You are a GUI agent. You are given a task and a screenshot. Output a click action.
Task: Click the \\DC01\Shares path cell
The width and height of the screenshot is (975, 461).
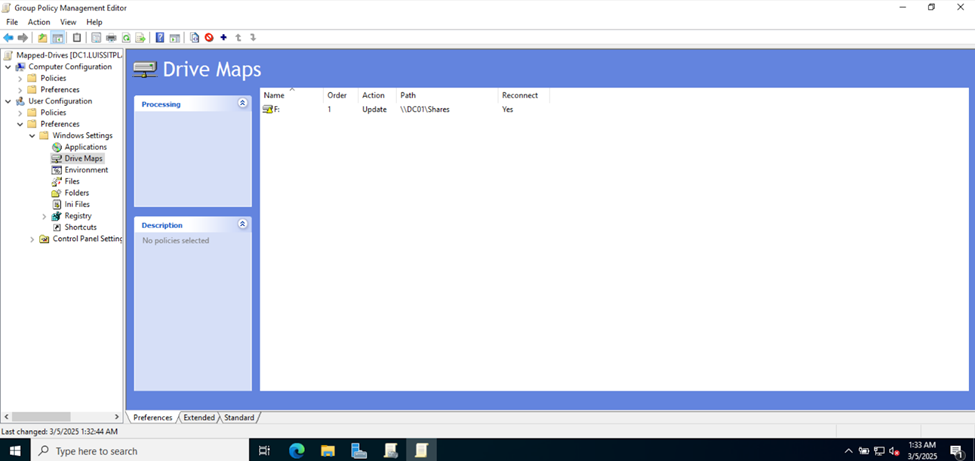[x=425, y=109]
